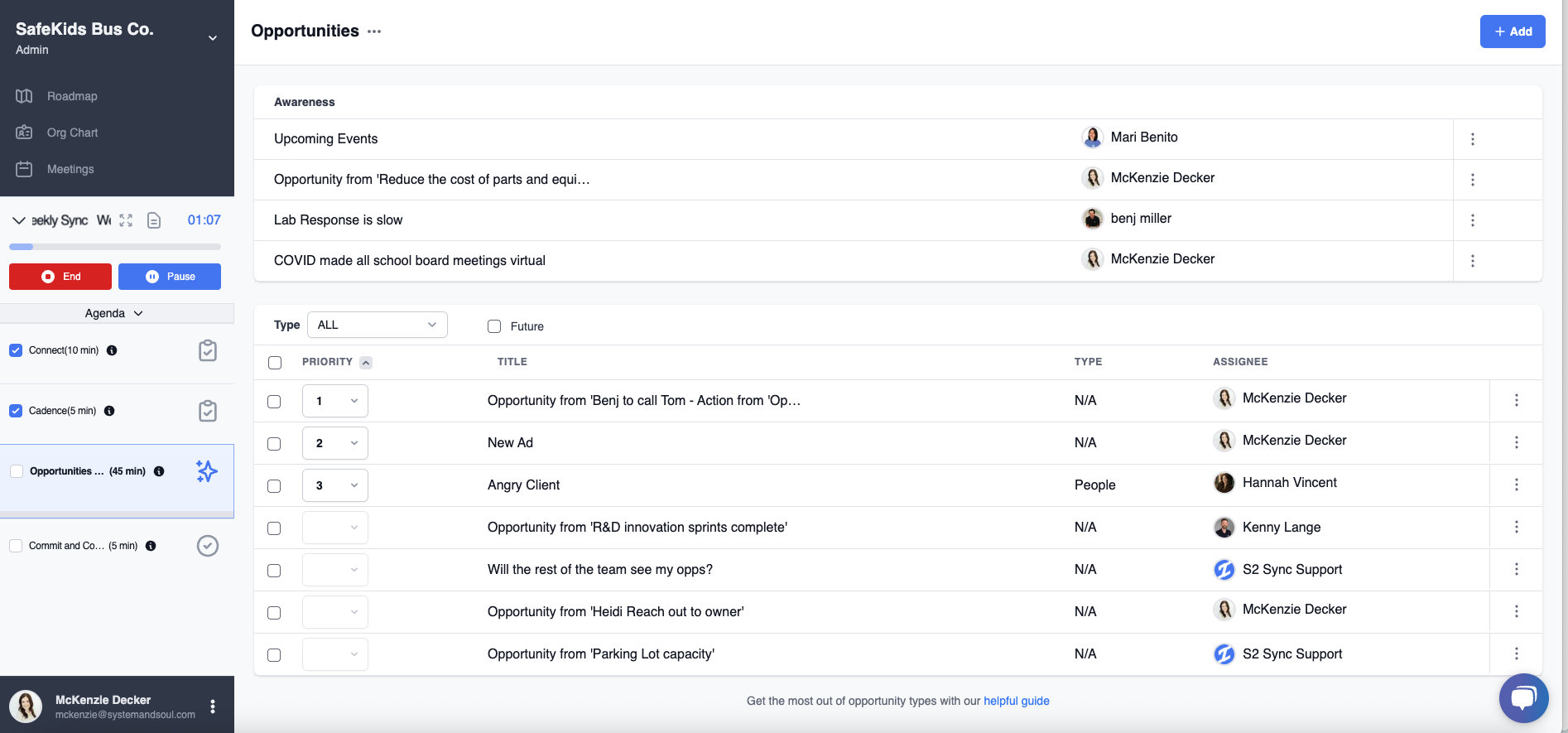Click the circle check icon beside Commit agenda item

[208, 546]
